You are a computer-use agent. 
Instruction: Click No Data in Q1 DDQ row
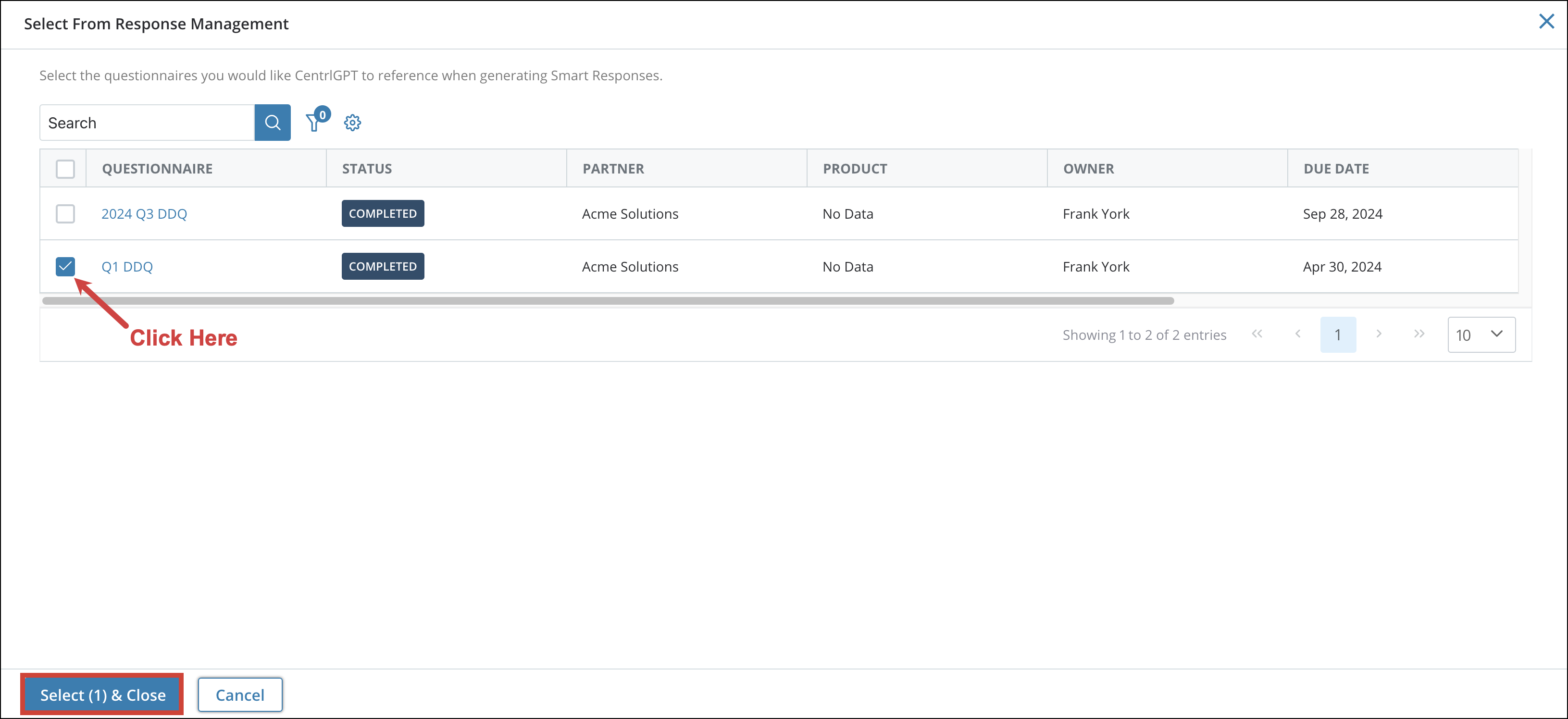(x=848, y=267)
